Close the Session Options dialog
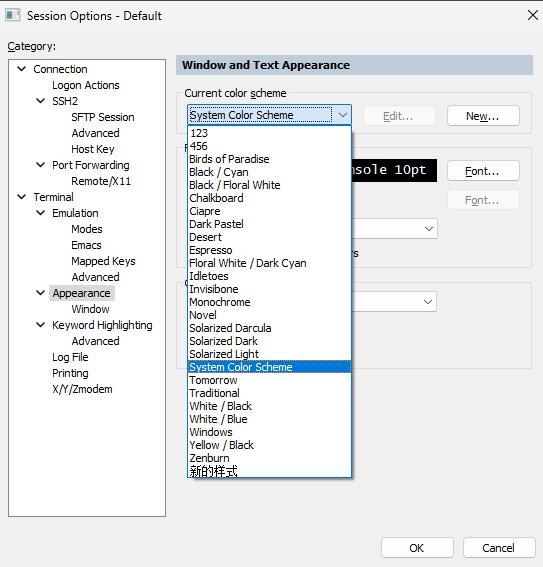The height and width of the screenshot is (567, 543). (533, 15)
